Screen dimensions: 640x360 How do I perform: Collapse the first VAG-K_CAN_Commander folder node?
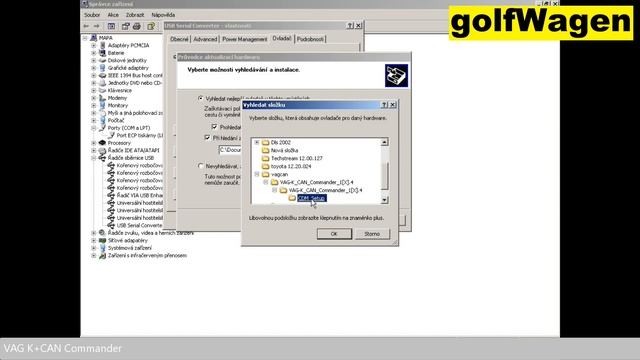(x=266, y=182)
